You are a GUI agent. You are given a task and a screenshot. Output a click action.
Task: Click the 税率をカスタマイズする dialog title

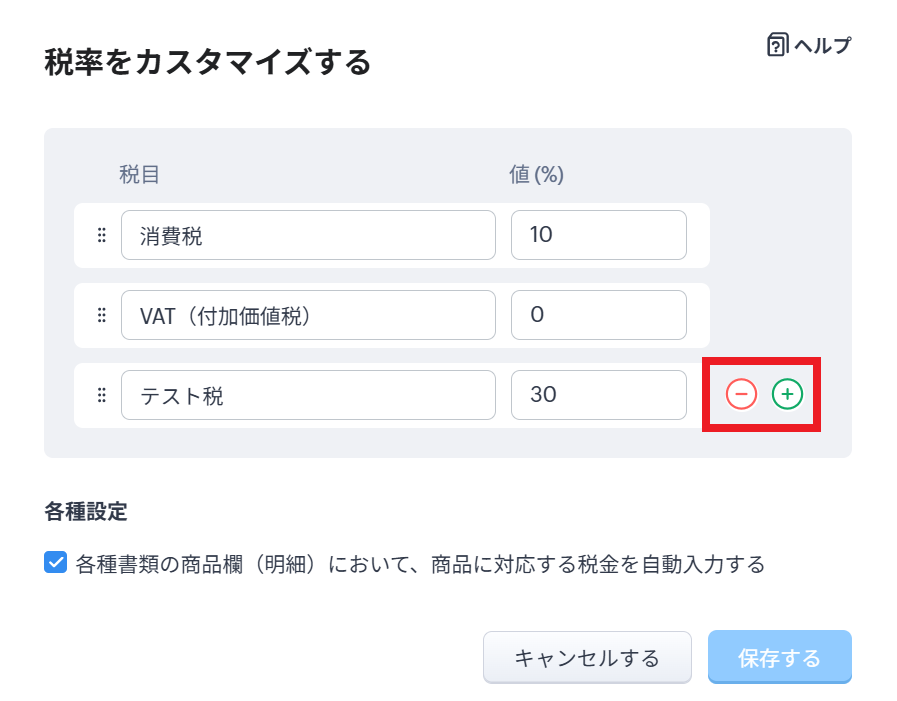(208, 63)
